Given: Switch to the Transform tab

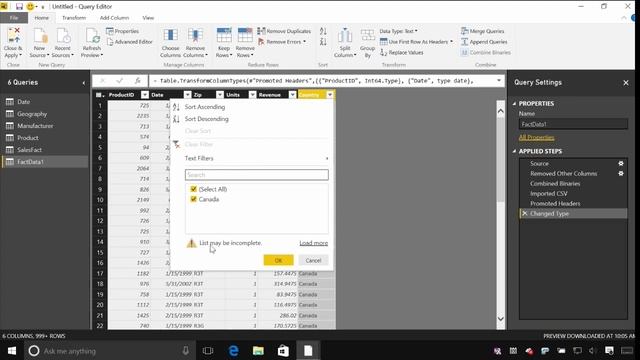Looking at the screenshot, I should (x=74, y=18).
